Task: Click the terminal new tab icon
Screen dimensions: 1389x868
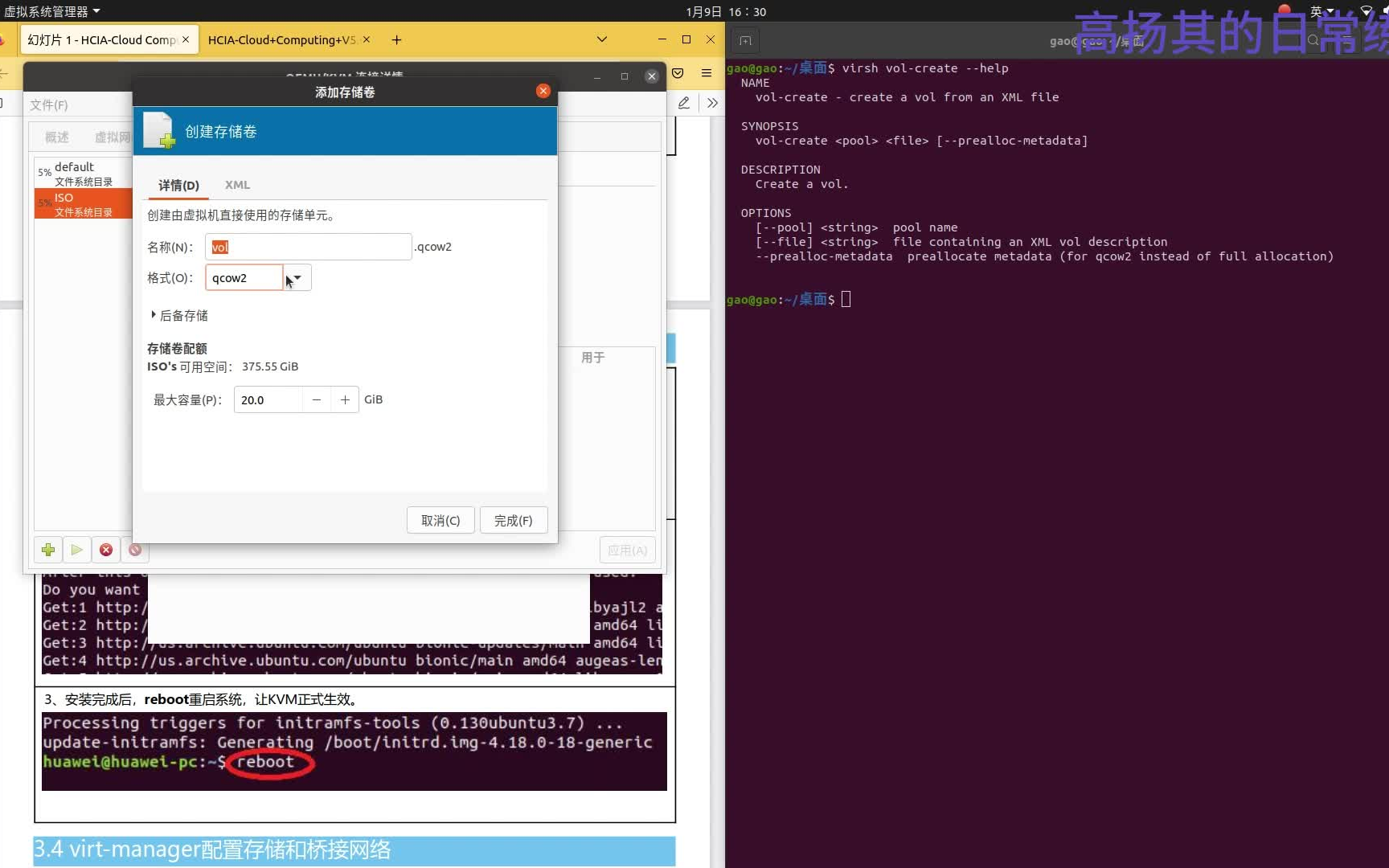Action: coord(745,41)
